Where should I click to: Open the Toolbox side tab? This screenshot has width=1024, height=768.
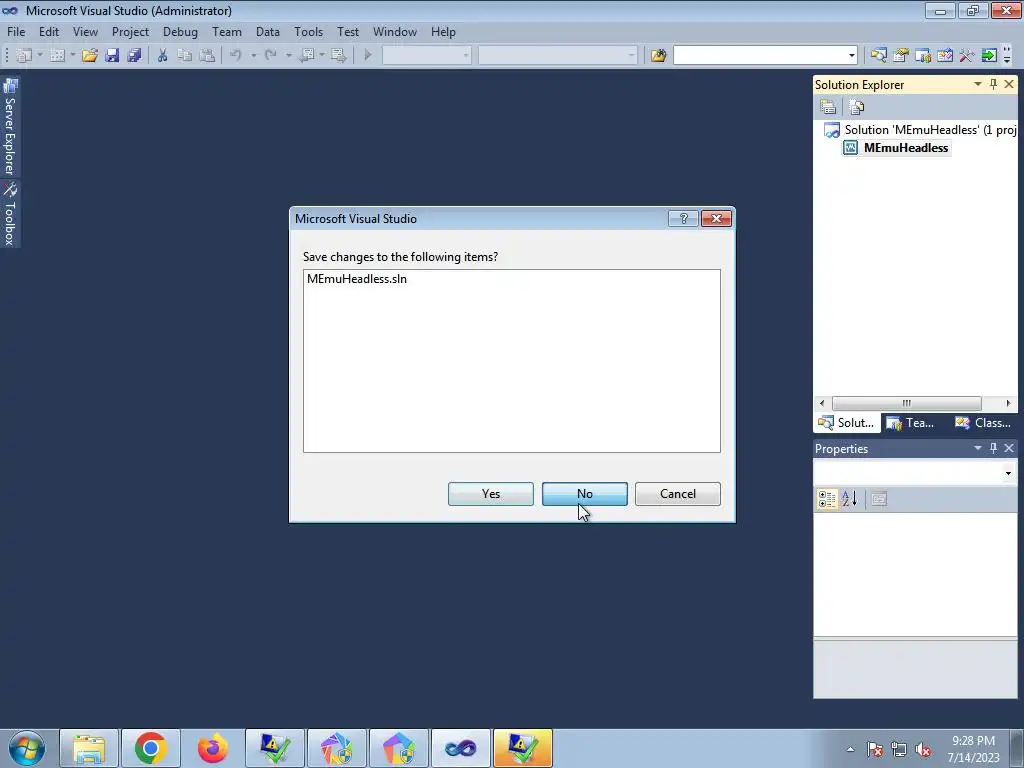(10, 214)
